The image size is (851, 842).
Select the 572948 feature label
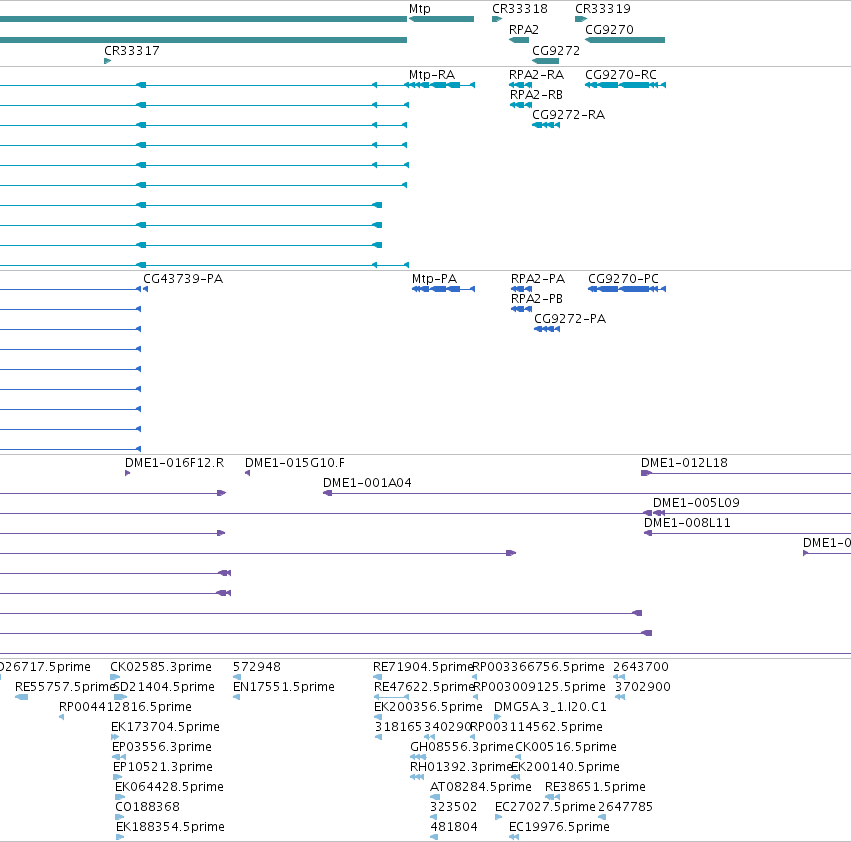[257, 667]
